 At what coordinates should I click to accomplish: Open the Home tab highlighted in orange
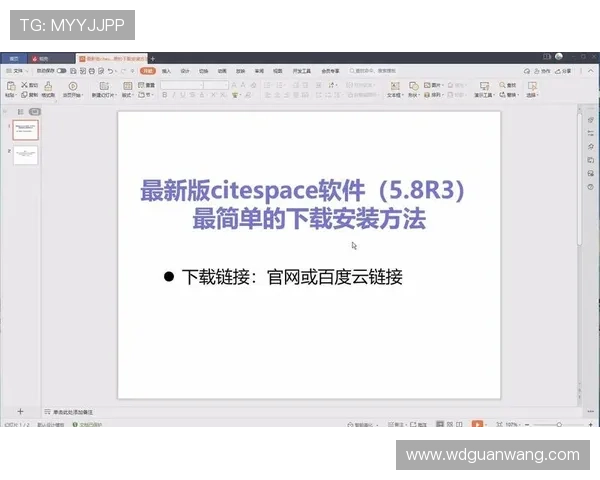coord(148,71)
